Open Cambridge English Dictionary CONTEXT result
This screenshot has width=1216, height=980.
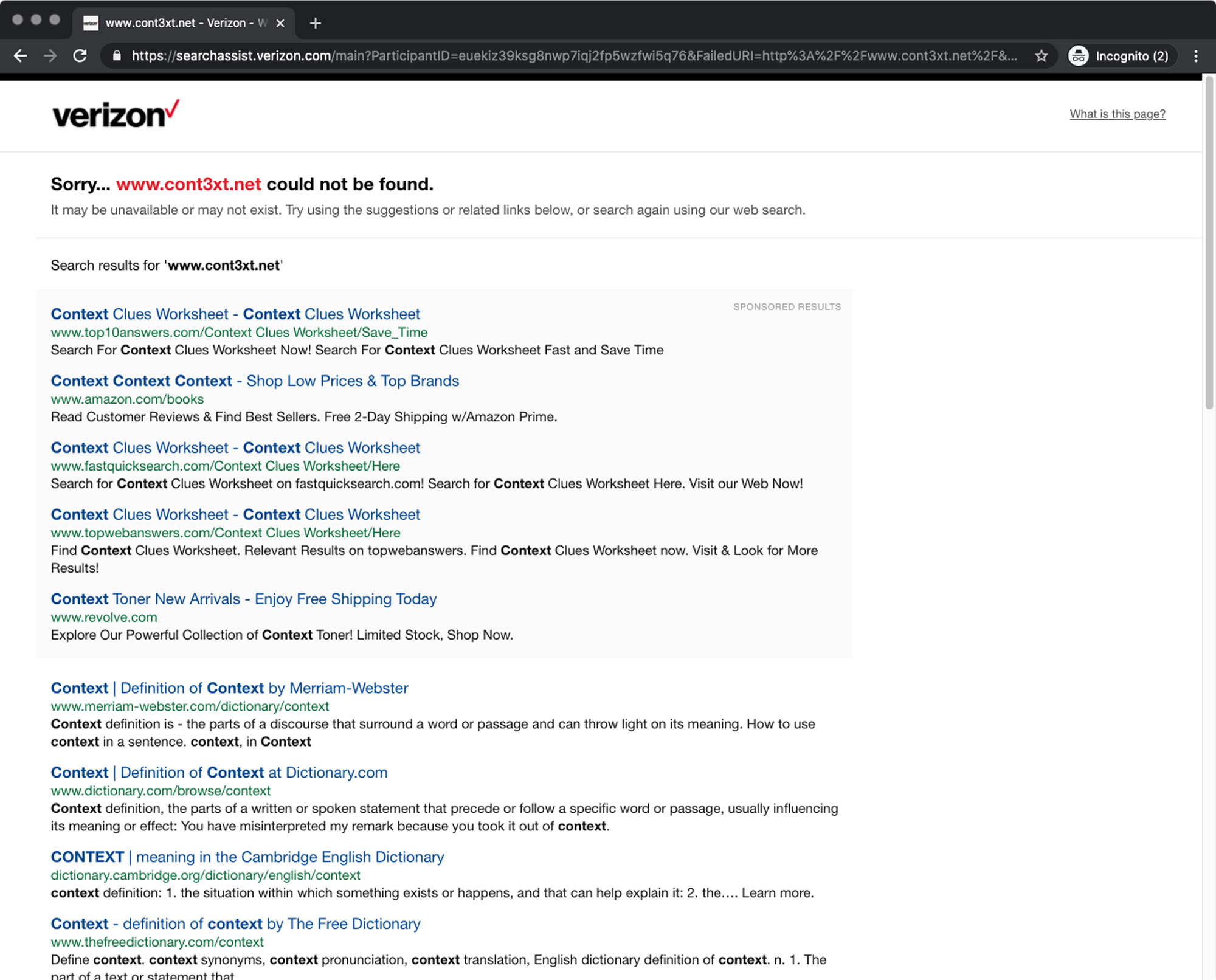pos(247,857)
